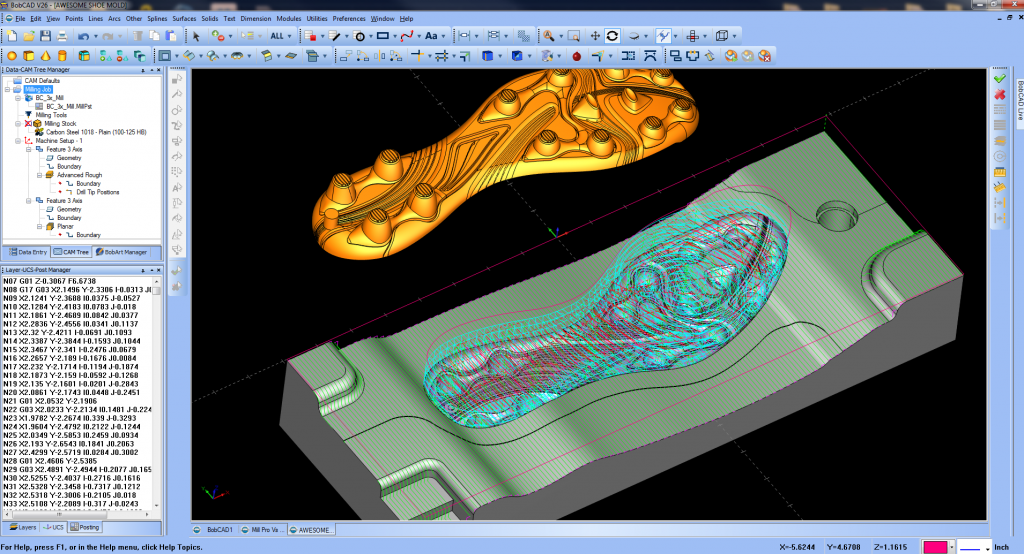The image size is (1024, 554).
Task: Click the ALL selection filter button
Action: (x=277, y=37)
